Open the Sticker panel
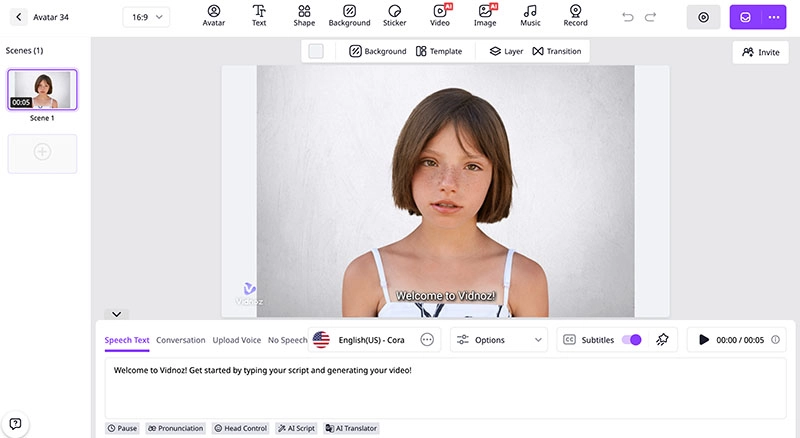Screen dimensions: 800x438 (x=394, y=16)
